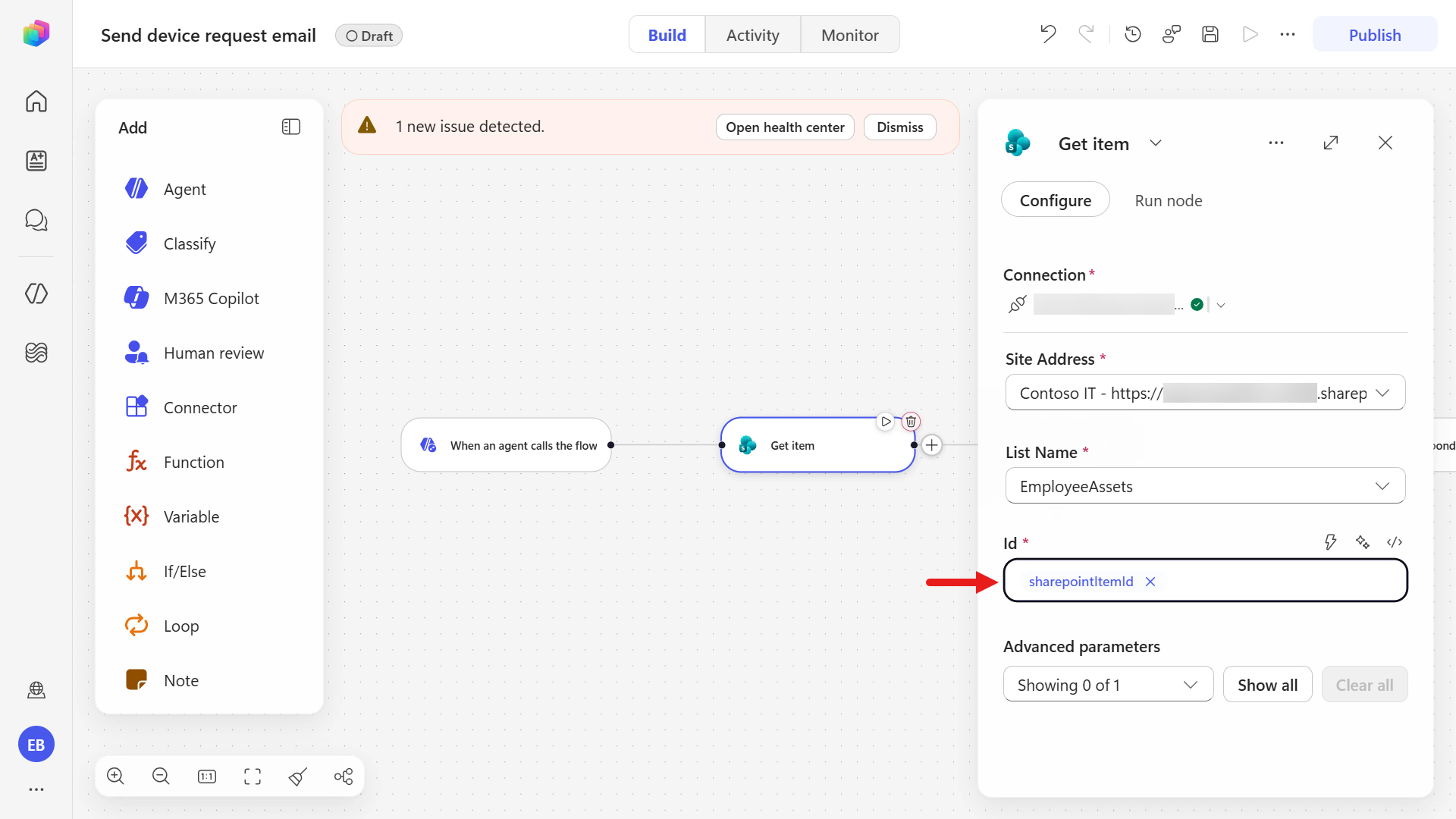
Task: Open the chat bubbles icon in sidebar
Action: [36, 220]
